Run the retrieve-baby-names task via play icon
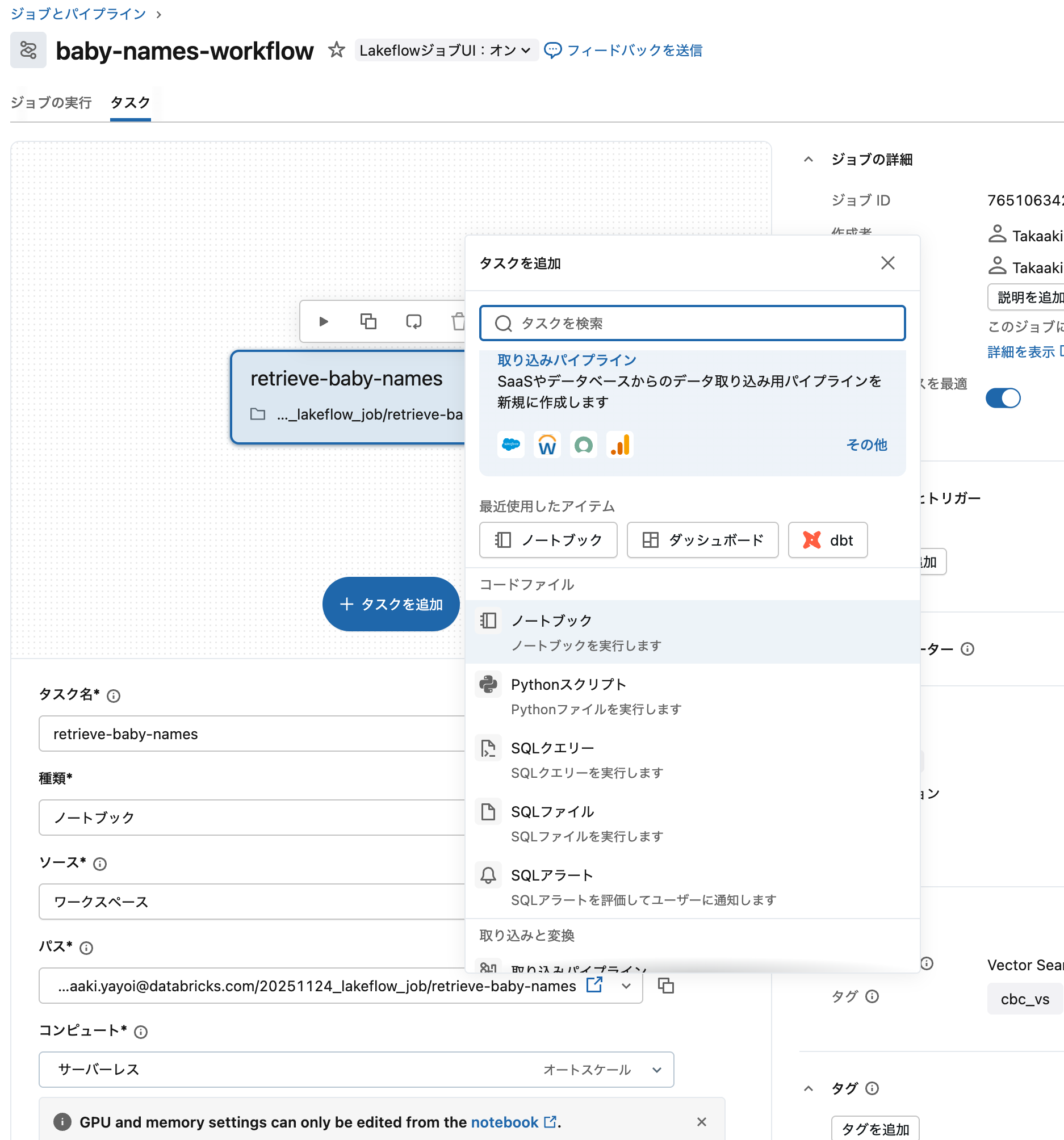 [x=323, y=321]
